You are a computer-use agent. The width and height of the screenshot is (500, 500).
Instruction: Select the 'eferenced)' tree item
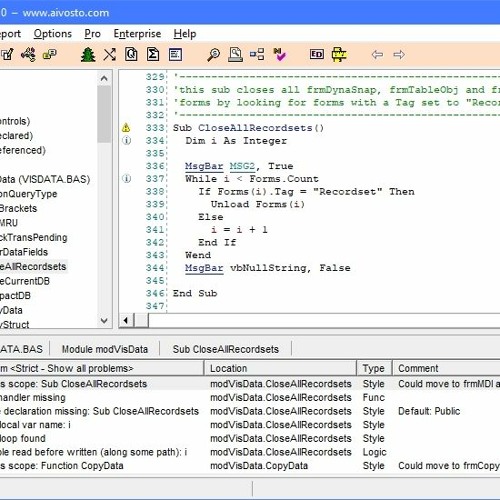point(23,150)
